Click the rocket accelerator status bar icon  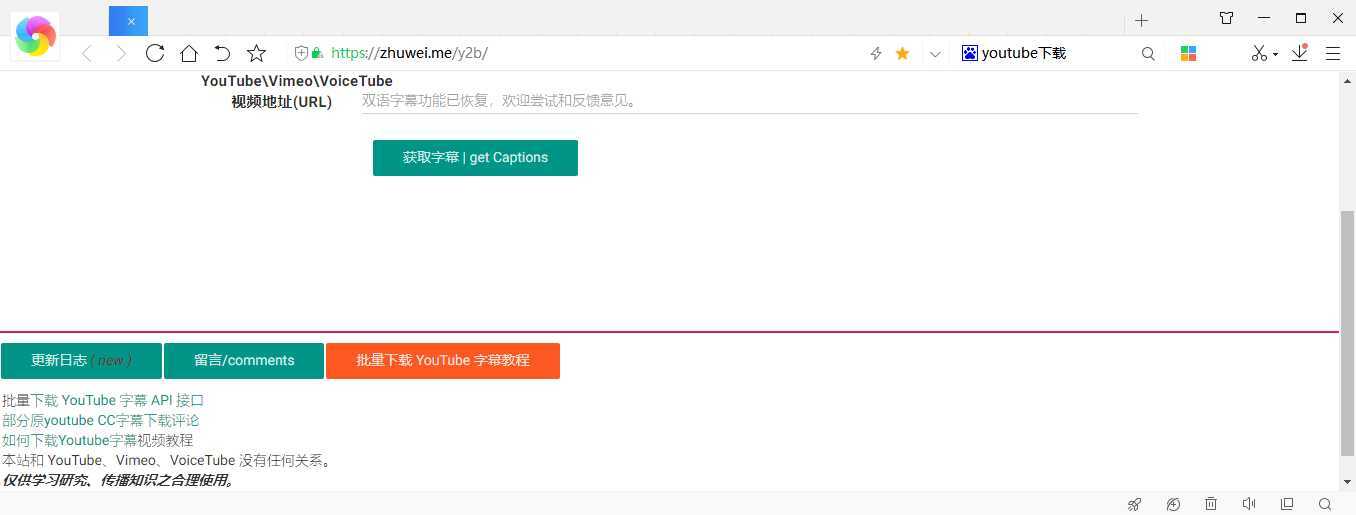pyautogui.click(x=1135, y=504)
